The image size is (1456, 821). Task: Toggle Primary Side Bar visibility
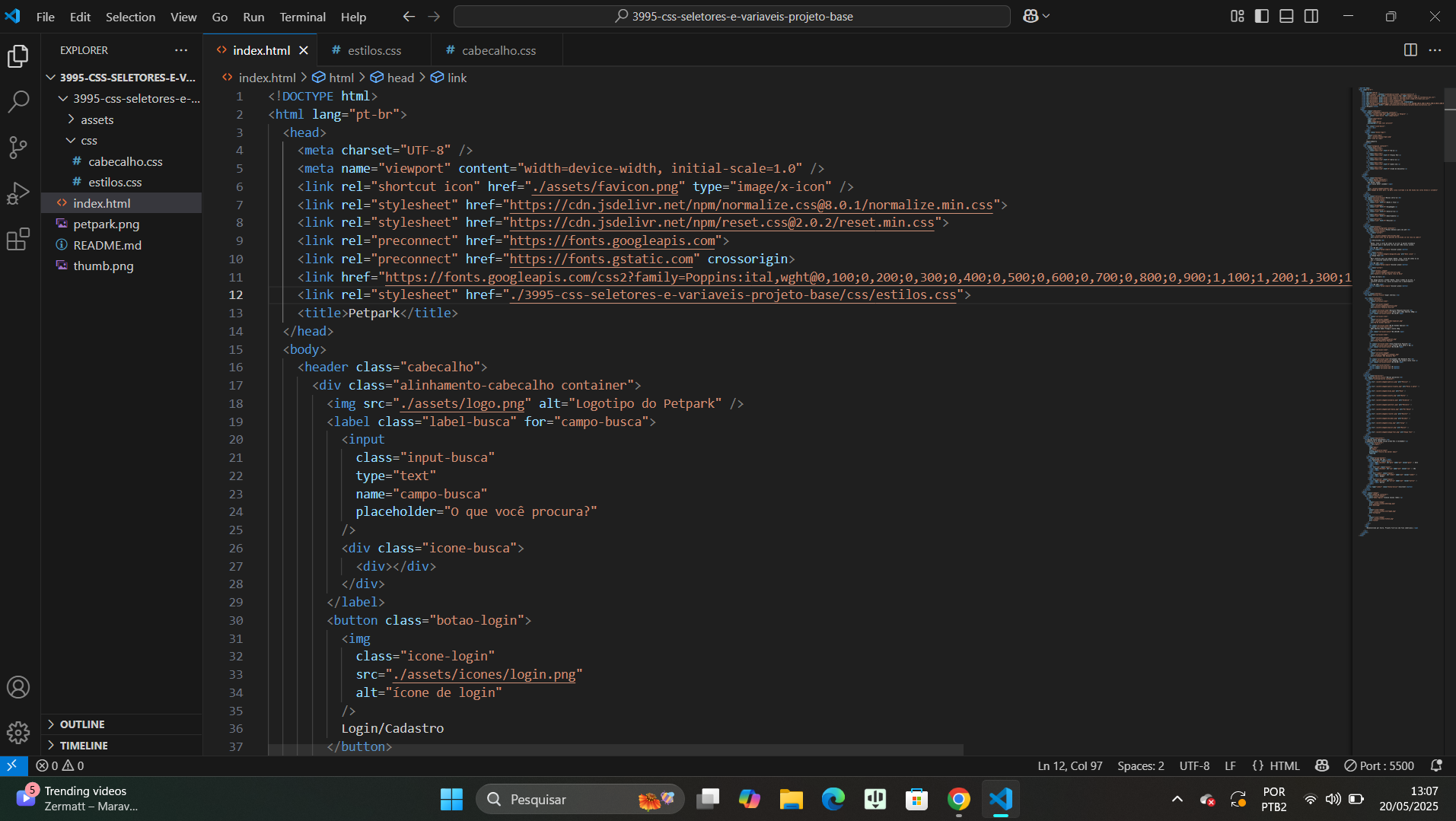click(1262, 16)
